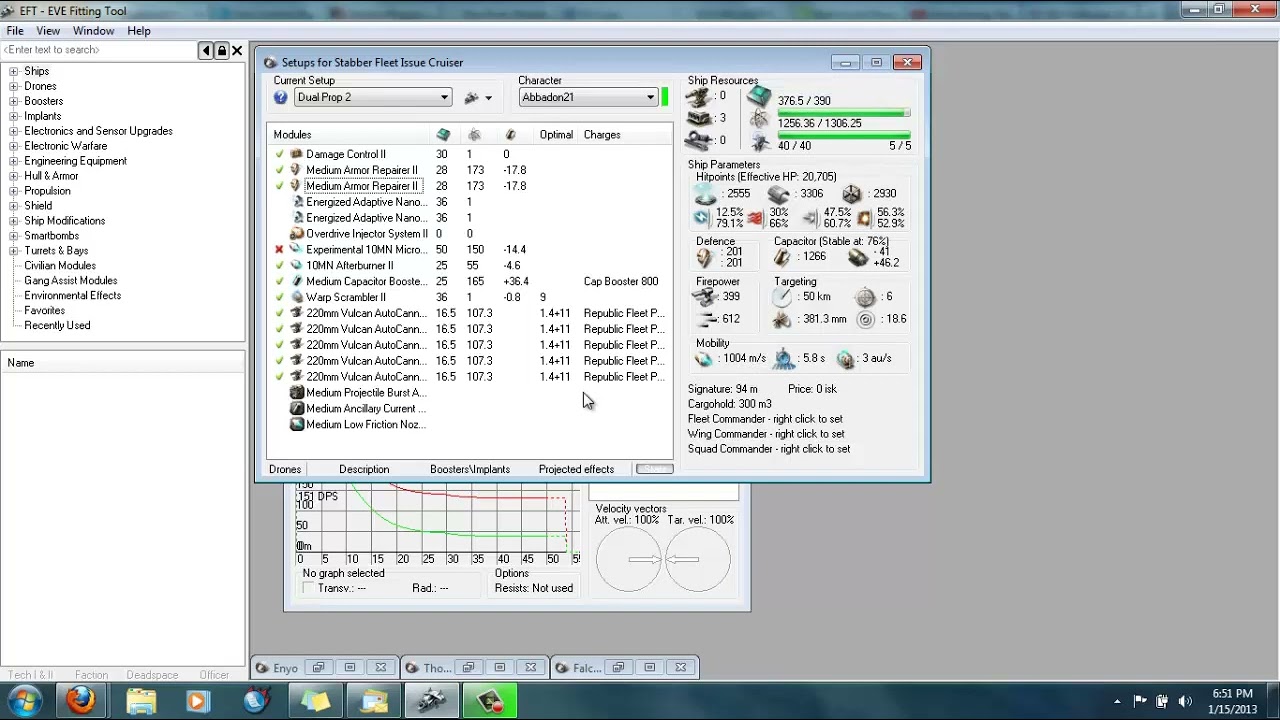Click the green indicator beside Character dropdown
Viewport: 1280px width, 720px height.
(665, 97)
